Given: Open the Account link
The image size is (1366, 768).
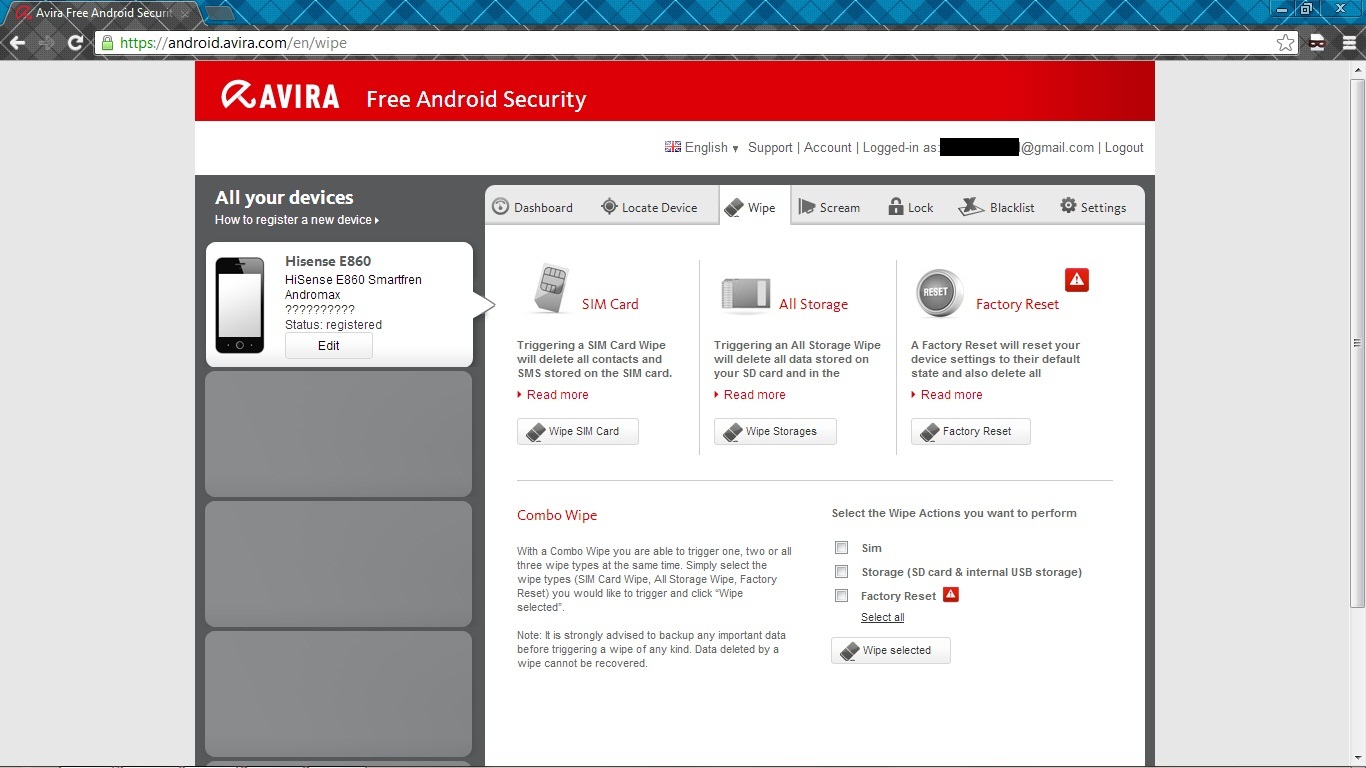Looking at the screenshot, I should point(828,147).
